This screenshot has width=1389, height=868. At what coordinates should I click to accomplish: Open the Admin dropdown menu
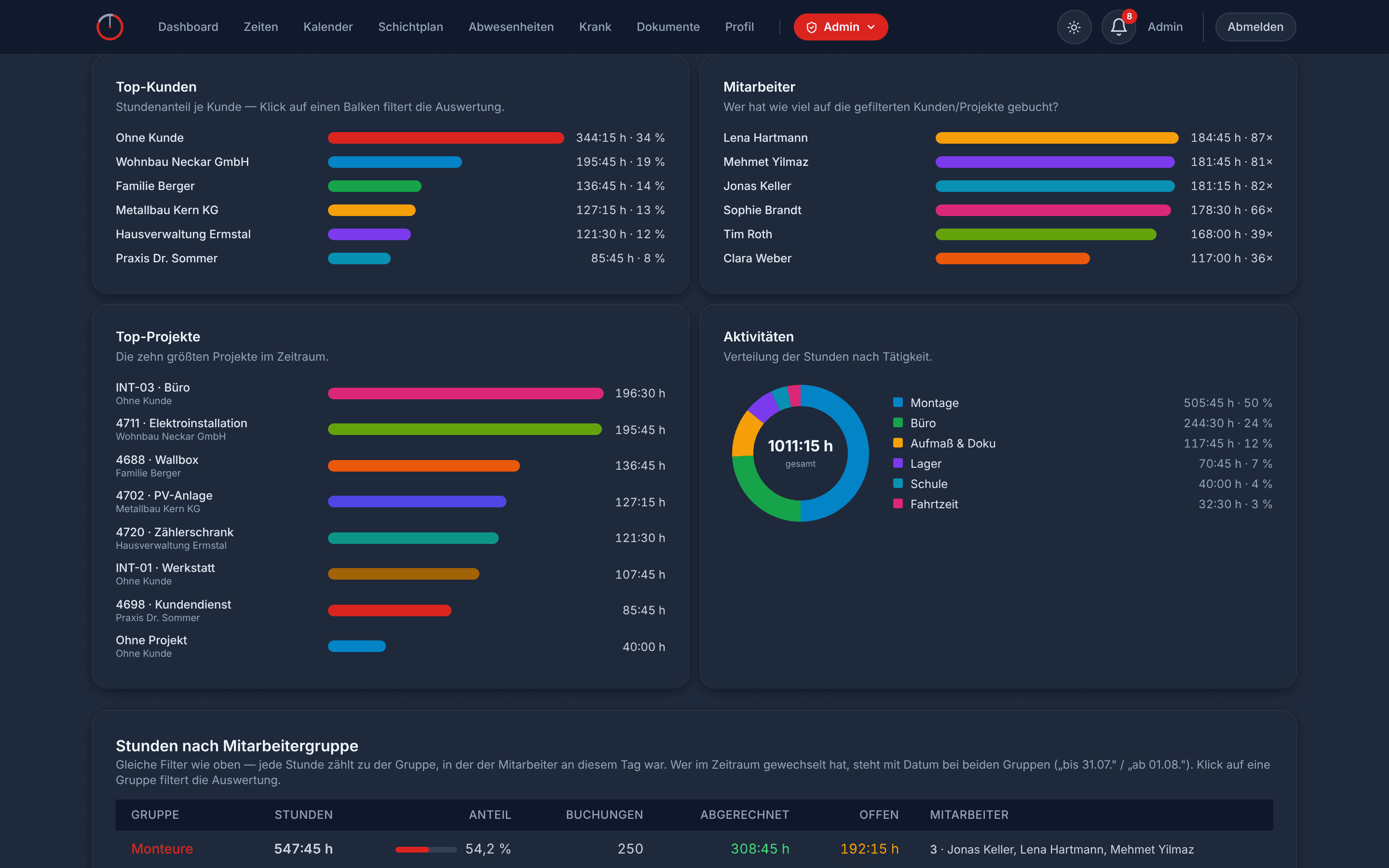pos(840,27)
